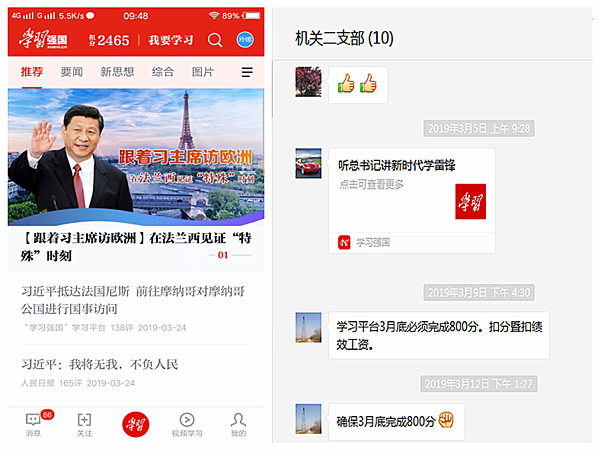The width and height of the screenshot is (600, 450).
Task: Click small 学习强国 source icon on card
Action: (344, 242)
